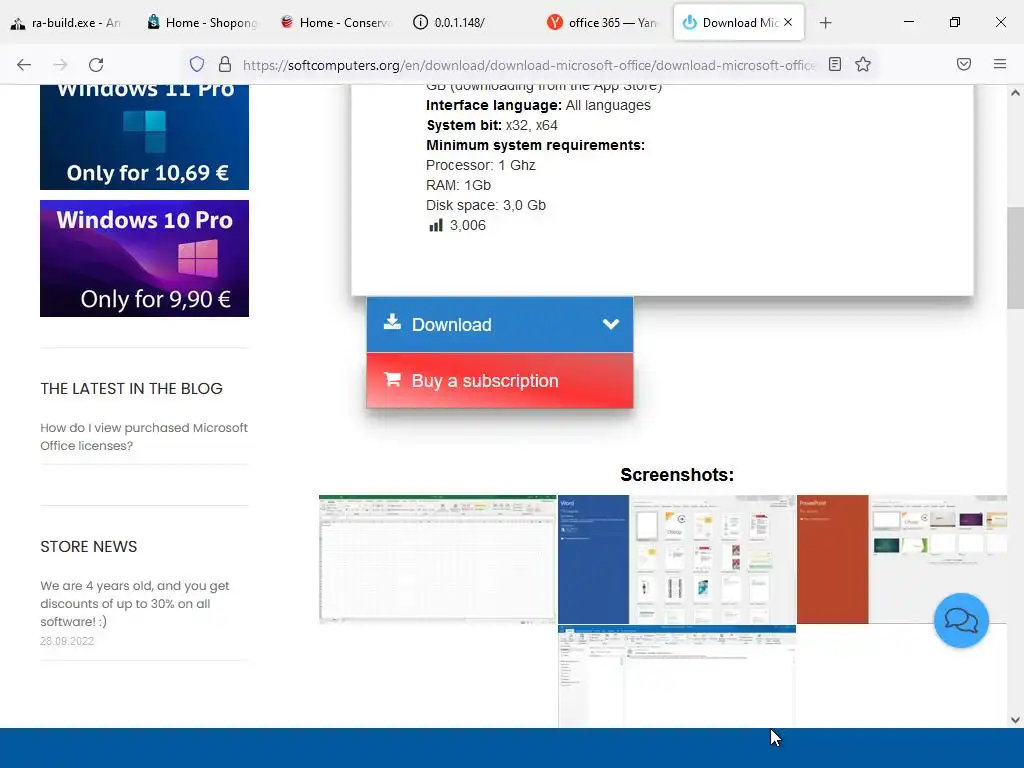The image size is (1024, 768).
Task: Click the blue Download button
Action: click(x=500, y=325)
